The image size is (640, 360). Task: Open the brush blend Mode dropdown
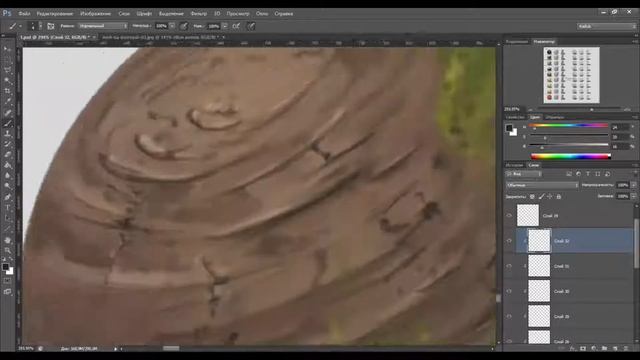(x=103, y=26)
